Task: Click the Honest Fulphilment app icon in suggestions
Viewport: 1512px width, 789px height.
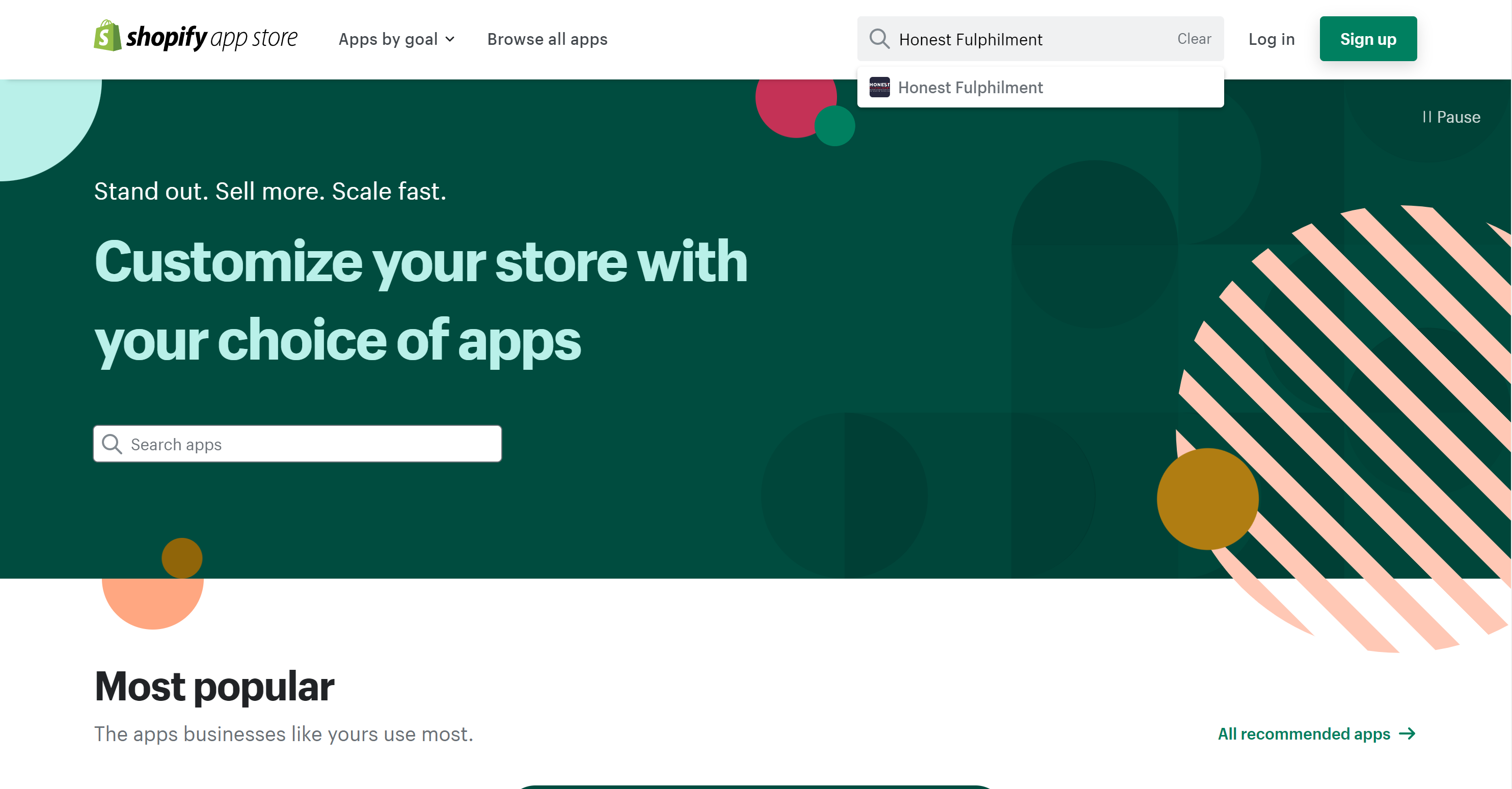Action: coord(879,87)
